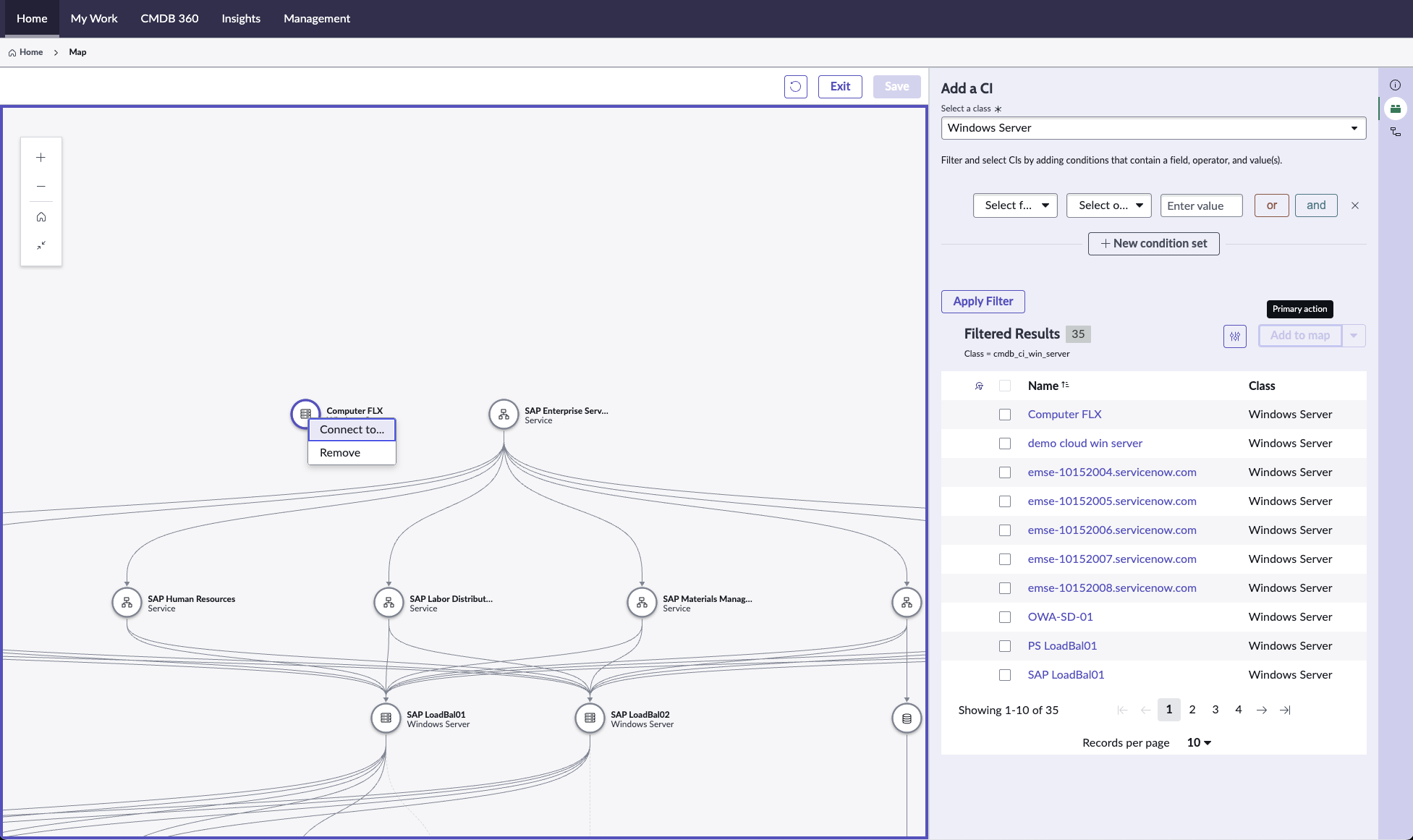Toggle the select-all checkbox in header
Viewport: 1413px width, 840px height.
click(1005, 386)
